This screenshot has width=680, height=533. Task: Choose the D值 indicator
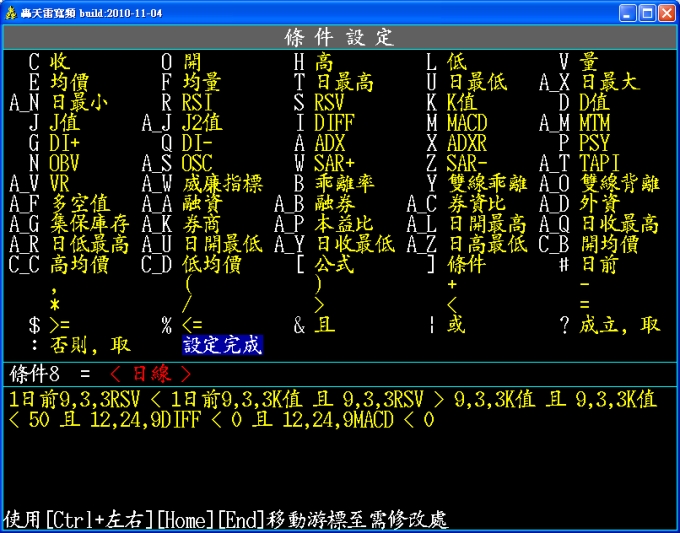tap(595, 103)
